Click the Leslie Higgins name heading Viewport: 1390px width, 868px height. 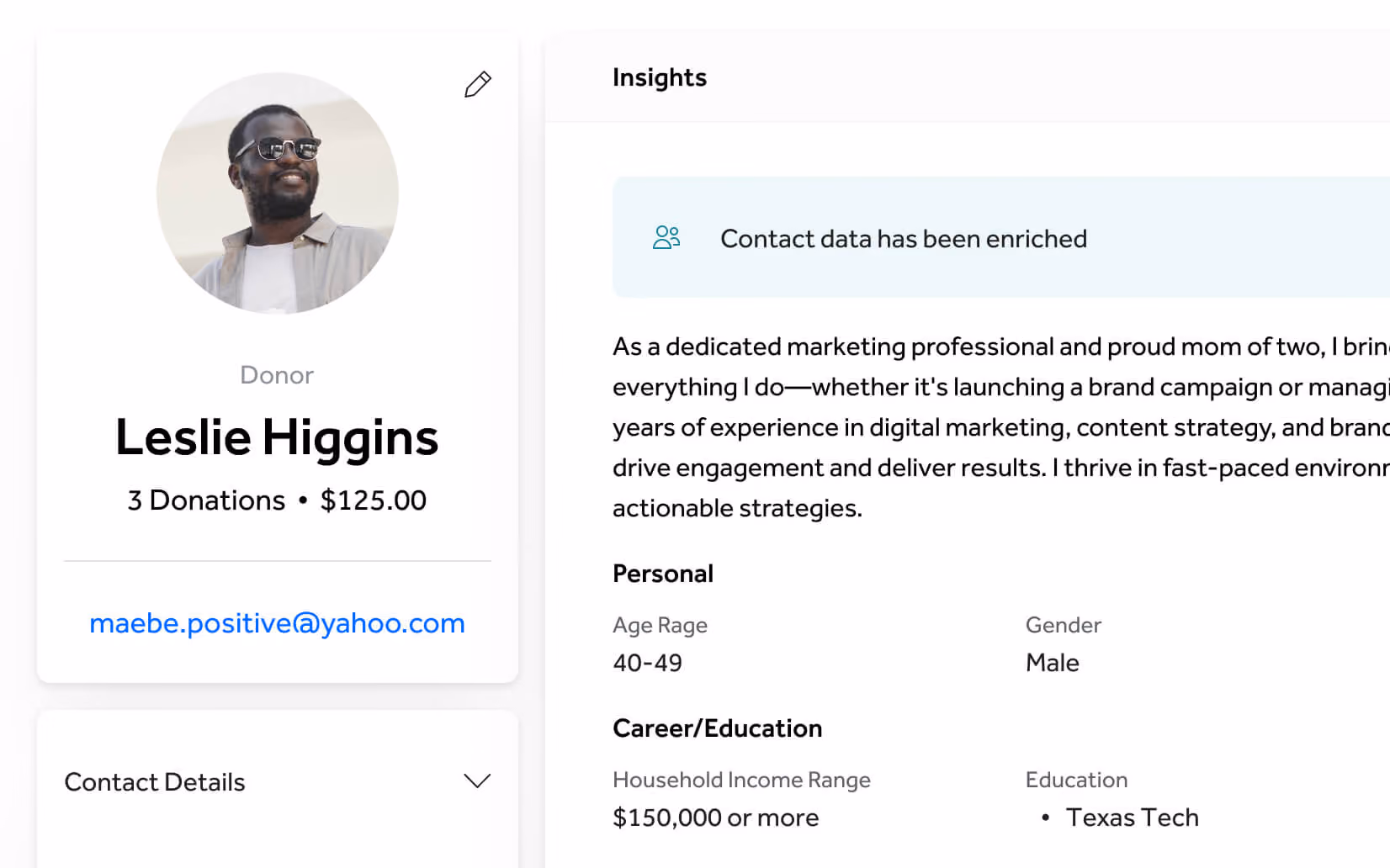coord(277,437)
